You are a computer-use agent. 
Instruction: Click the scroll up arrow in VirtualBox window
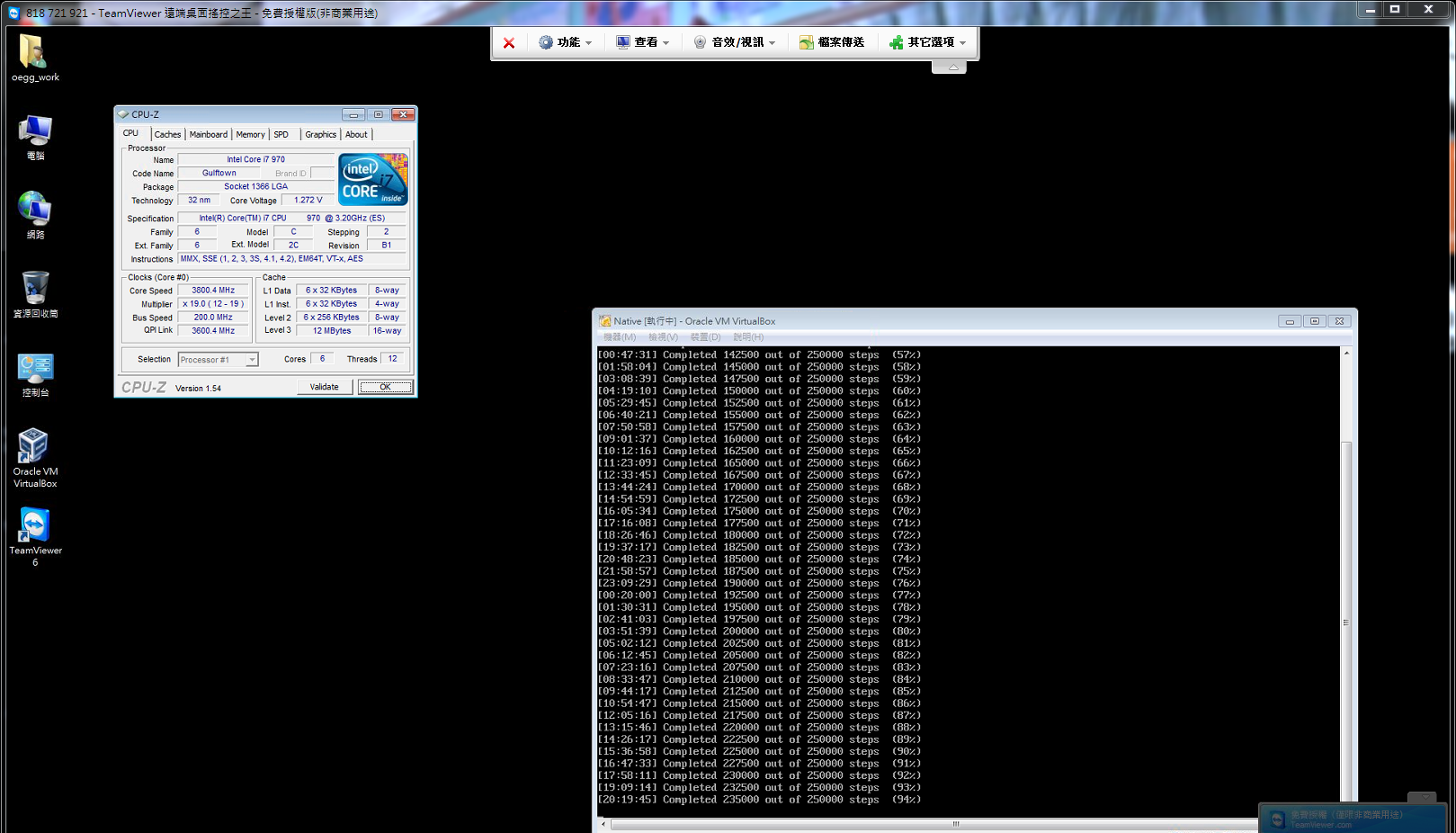click(x=1346, y=353)
